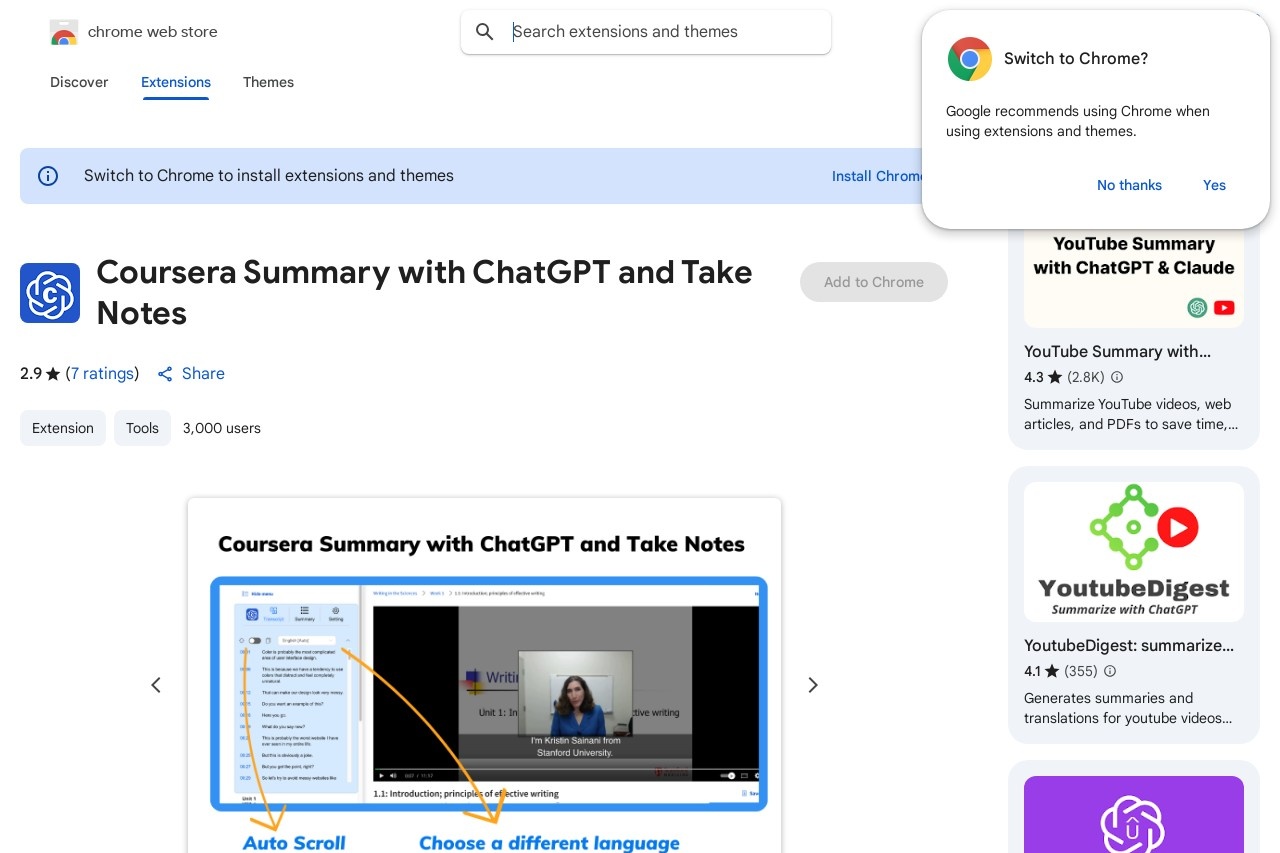The width and height of the screenshot is (1280, 853).
Task: Click the Install Chrome link
Action: point(877,176)
